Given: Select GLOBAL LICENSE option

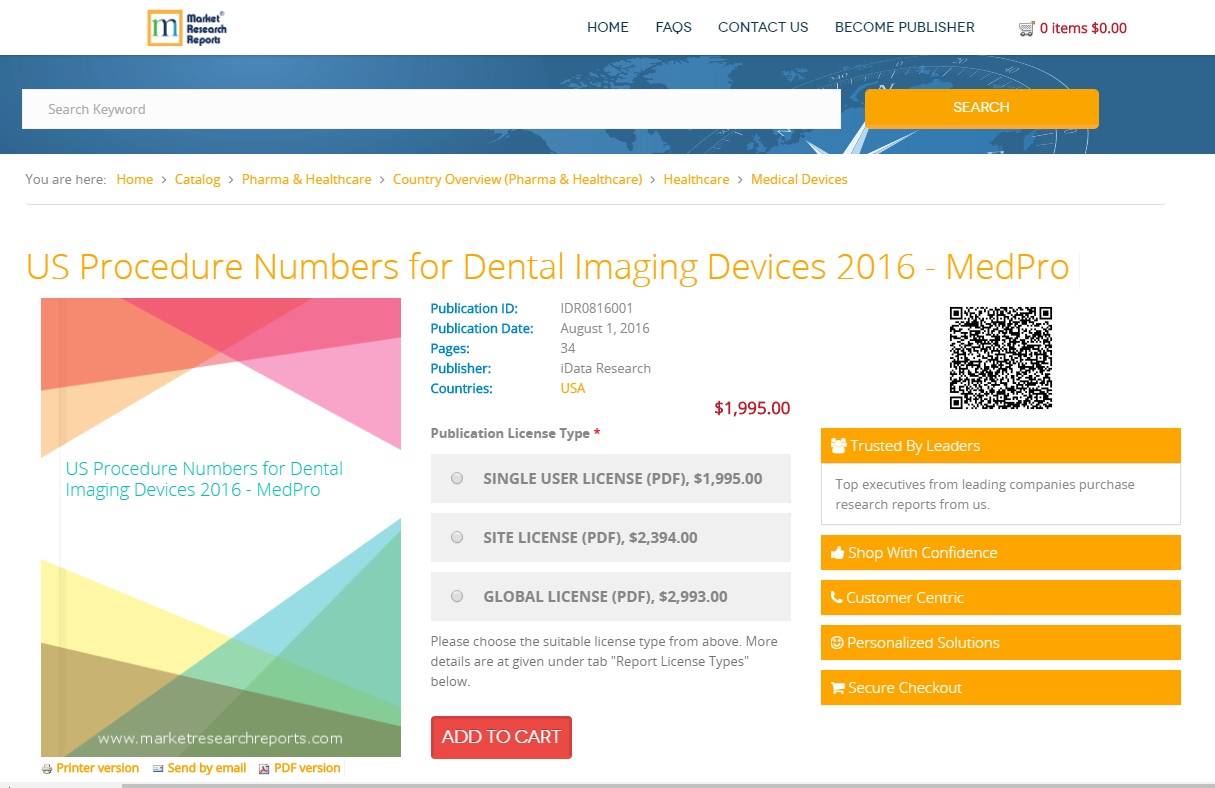Looking at the screenshot, I should point(457,595).
